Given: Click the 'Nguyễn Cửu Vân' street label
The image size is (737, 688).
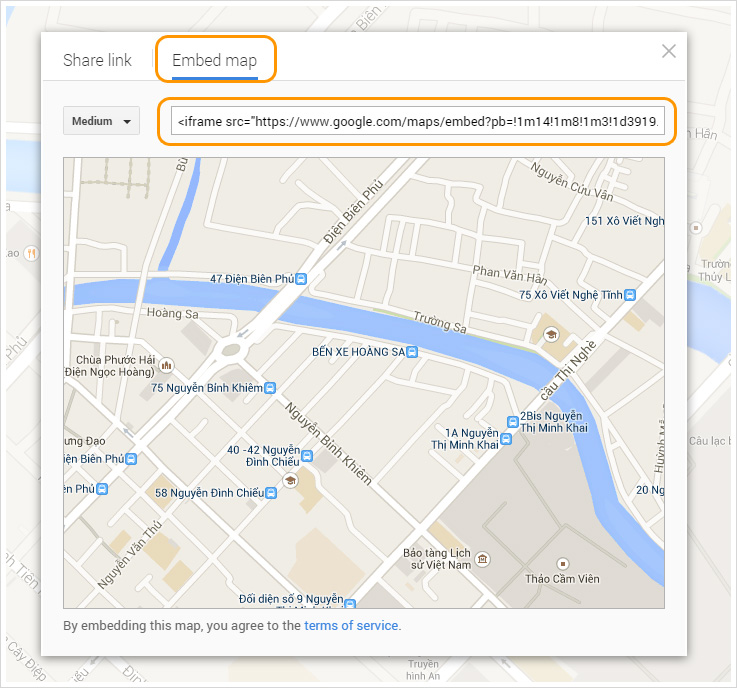Looking at the screenshot, I should (x=572, y=182).
